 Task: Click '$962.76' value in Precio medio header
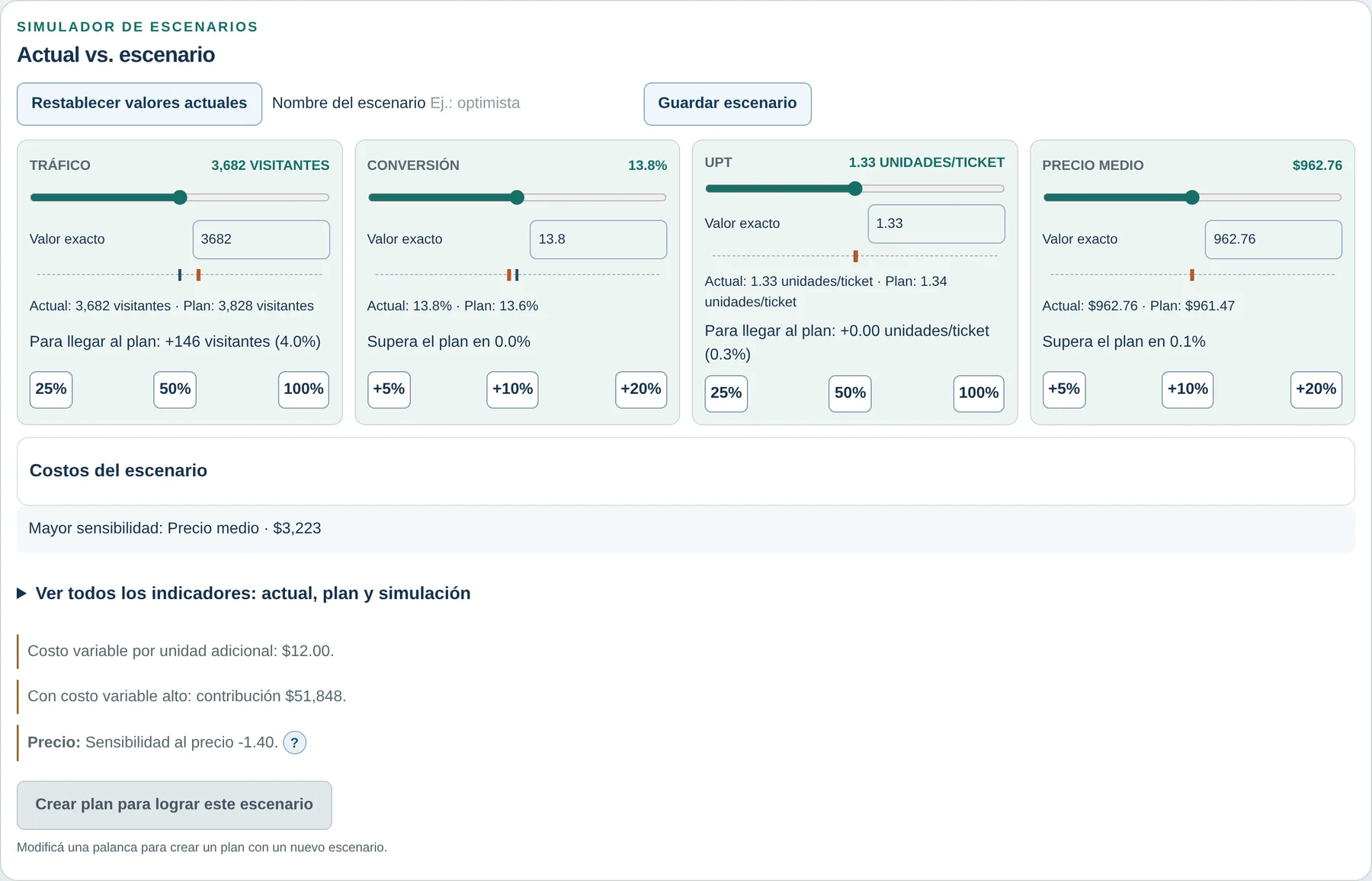1317,165
